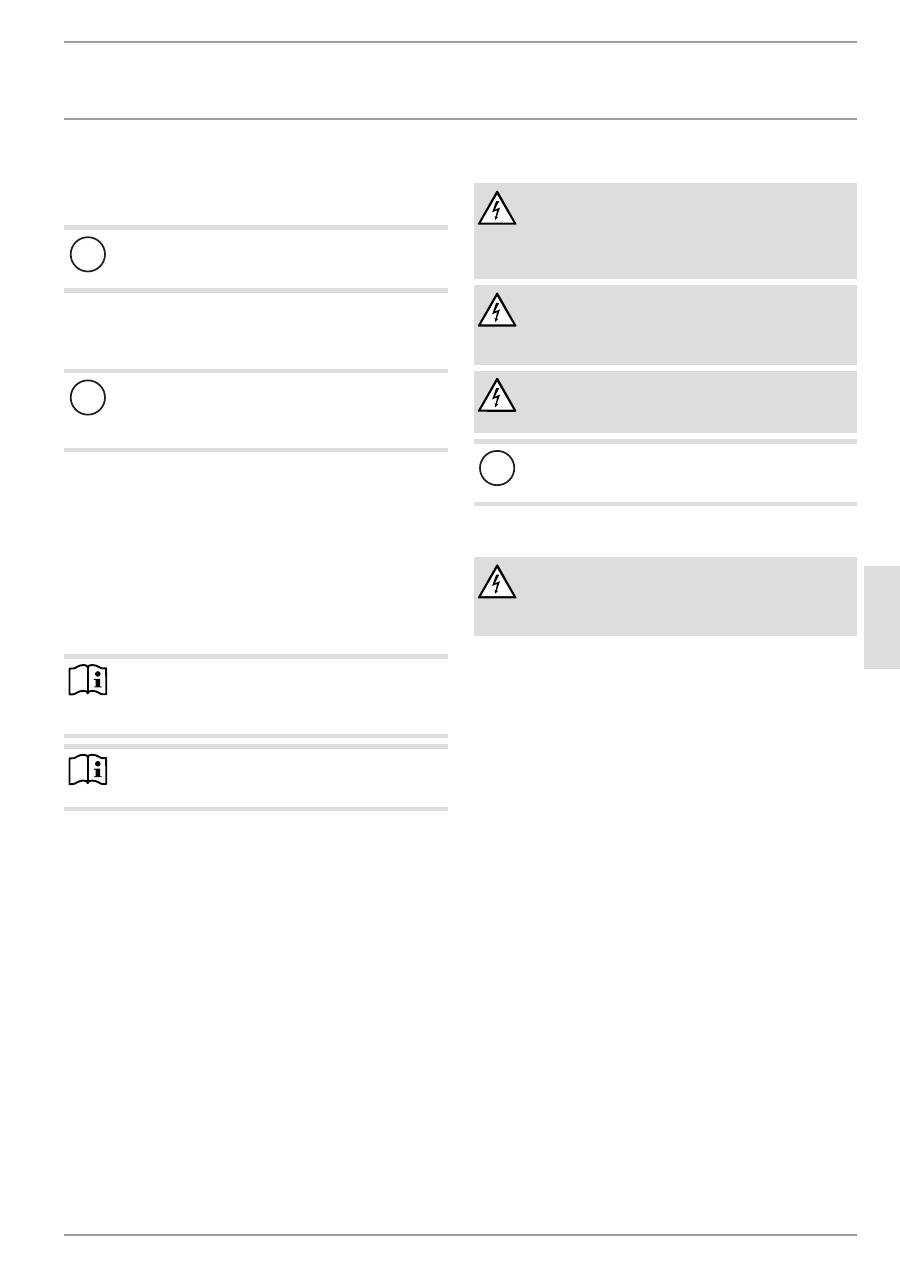
Task: Select the second empty circle in left column
Action: coord(88,397)
